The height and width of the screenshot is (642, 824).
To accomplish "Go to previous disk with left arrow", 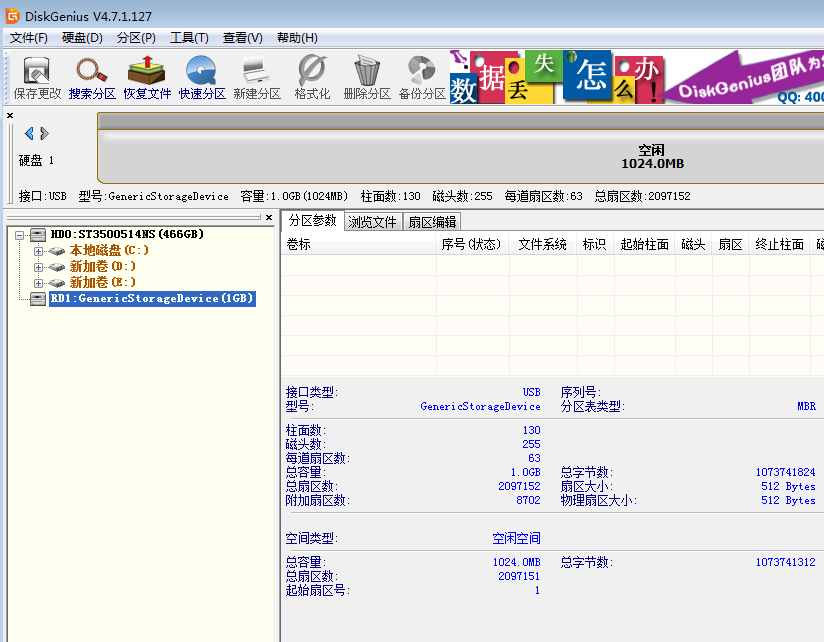I will [x=29, y=133].
